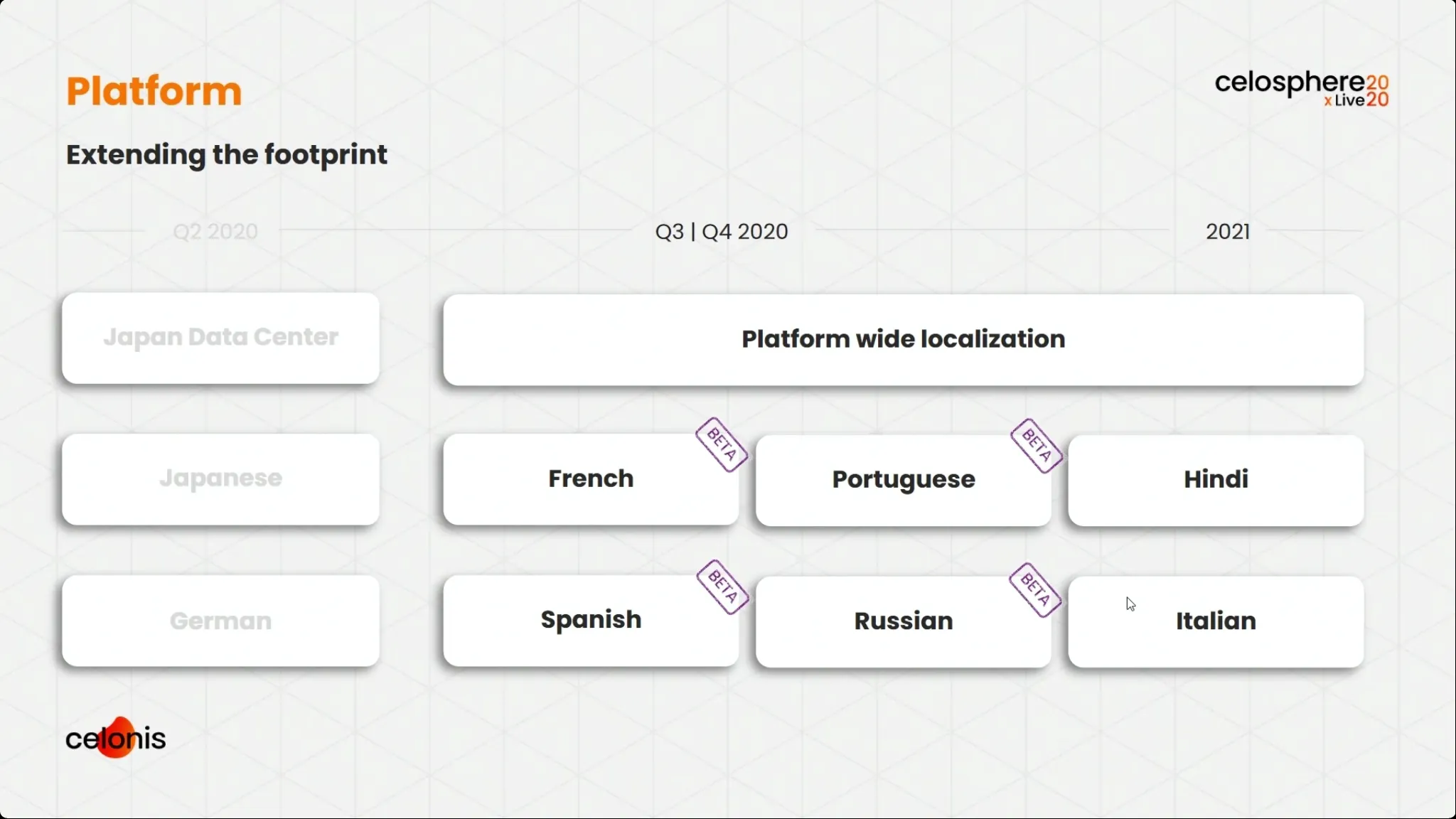The image size is (1456, 819).
Task: Select the Spanish language card
Action: tap(591, 621)
